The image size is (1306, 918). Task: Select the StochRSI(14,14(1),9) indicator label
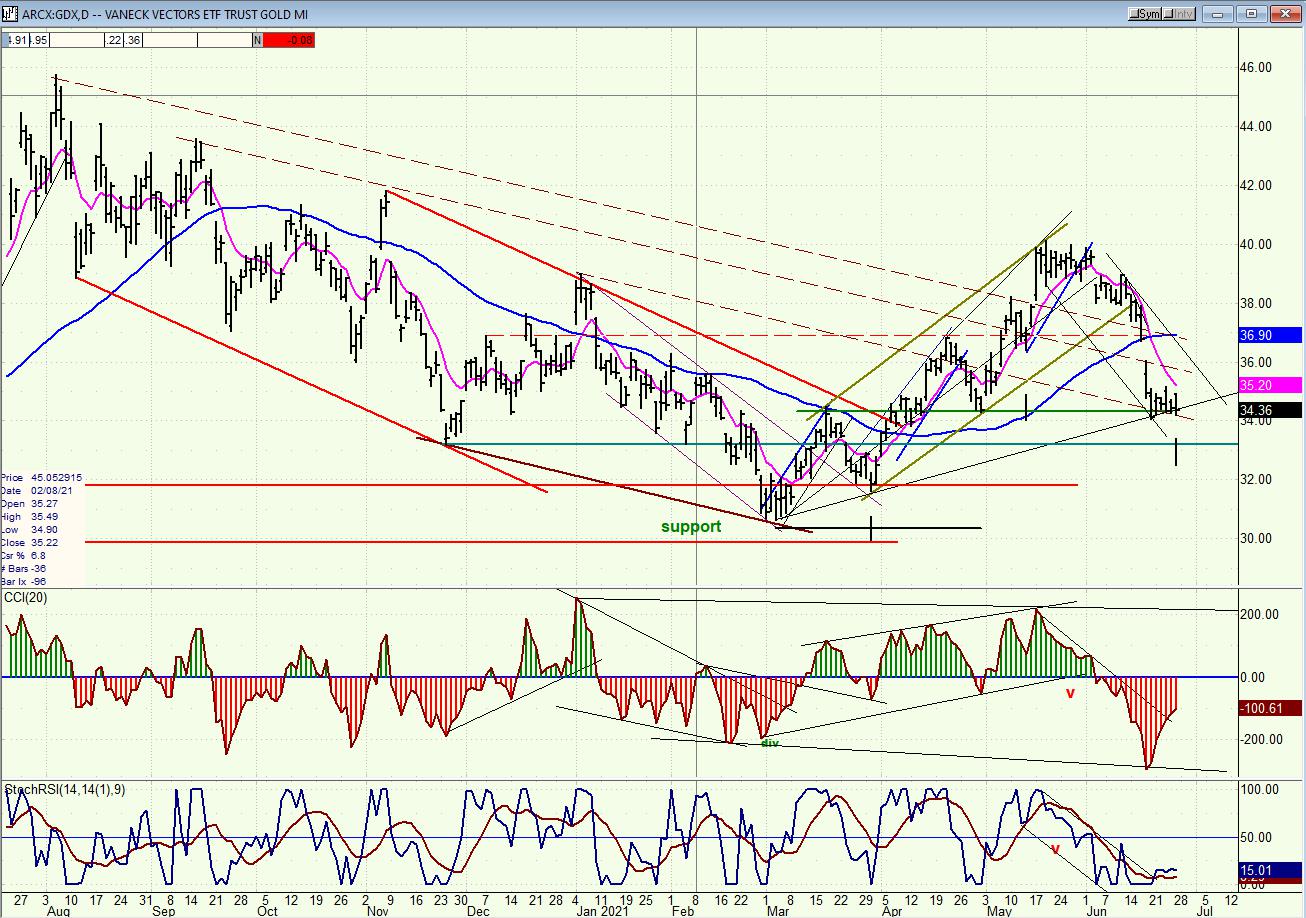tap(62, 790)
